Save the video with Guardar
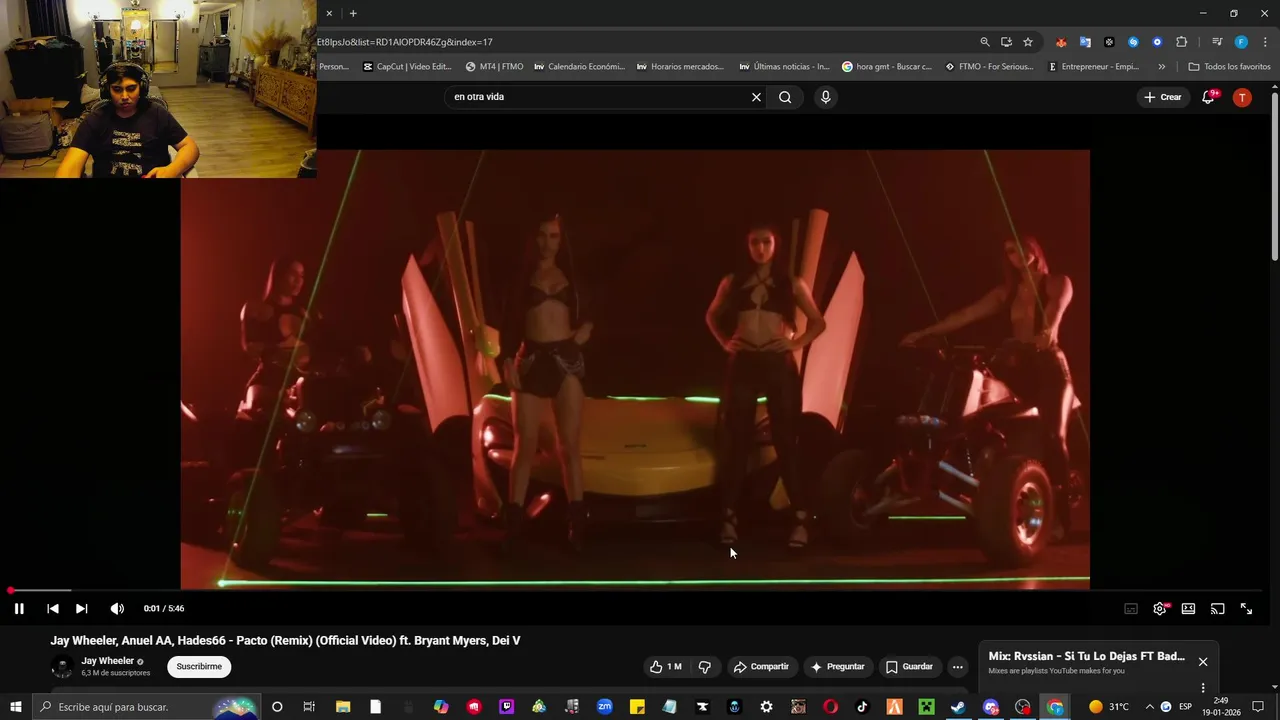 pos(909,667)
